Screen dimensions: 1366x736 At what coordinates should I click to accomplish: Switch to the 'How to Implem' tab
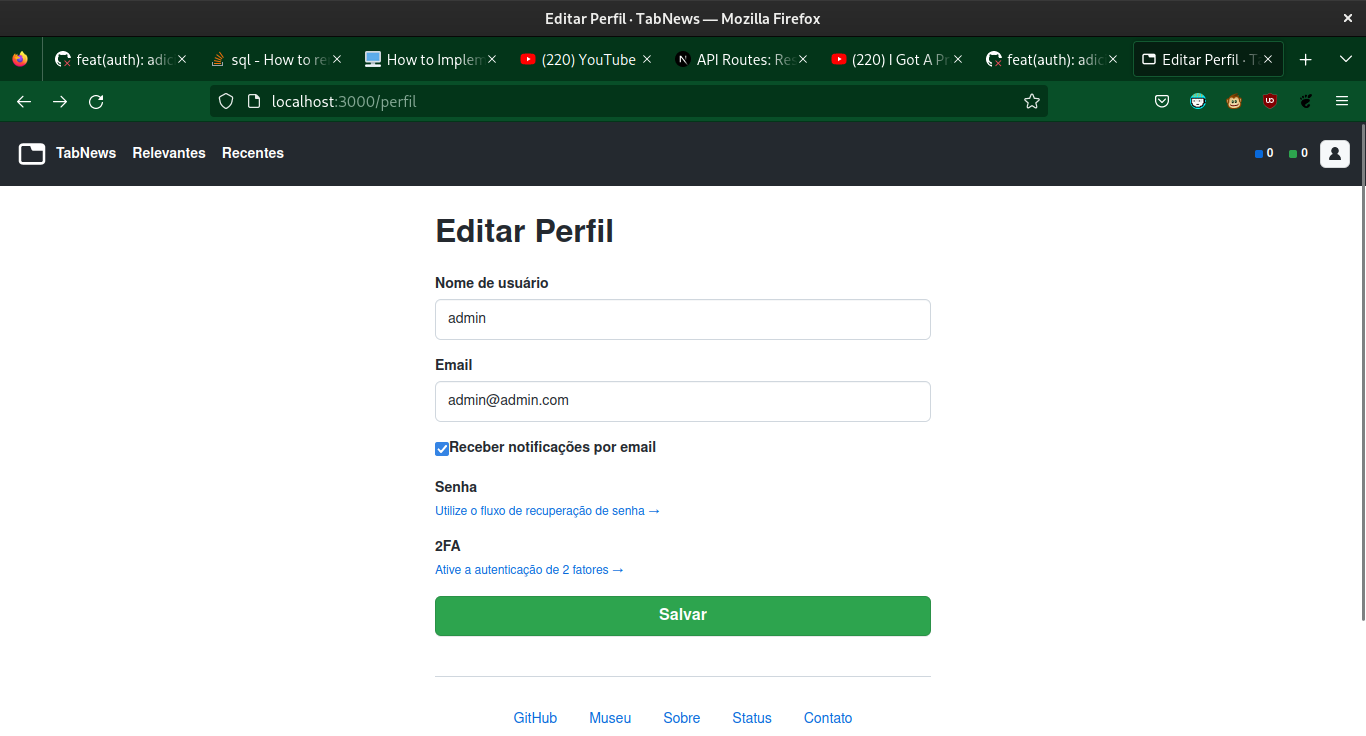(430, 60)
